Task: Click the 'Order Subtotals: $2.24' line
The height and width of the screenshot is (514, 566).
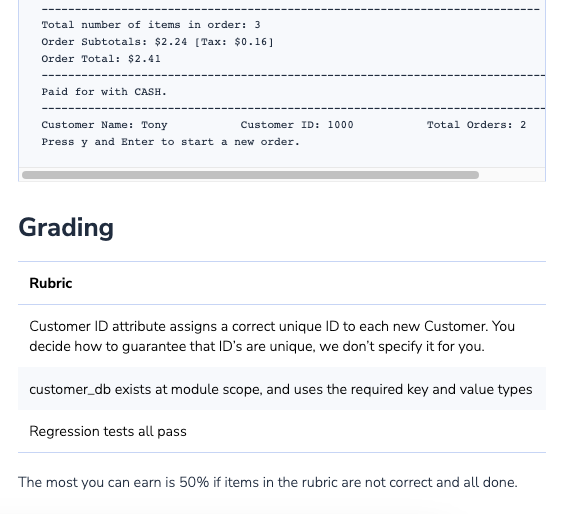Action: click(157, 42)
